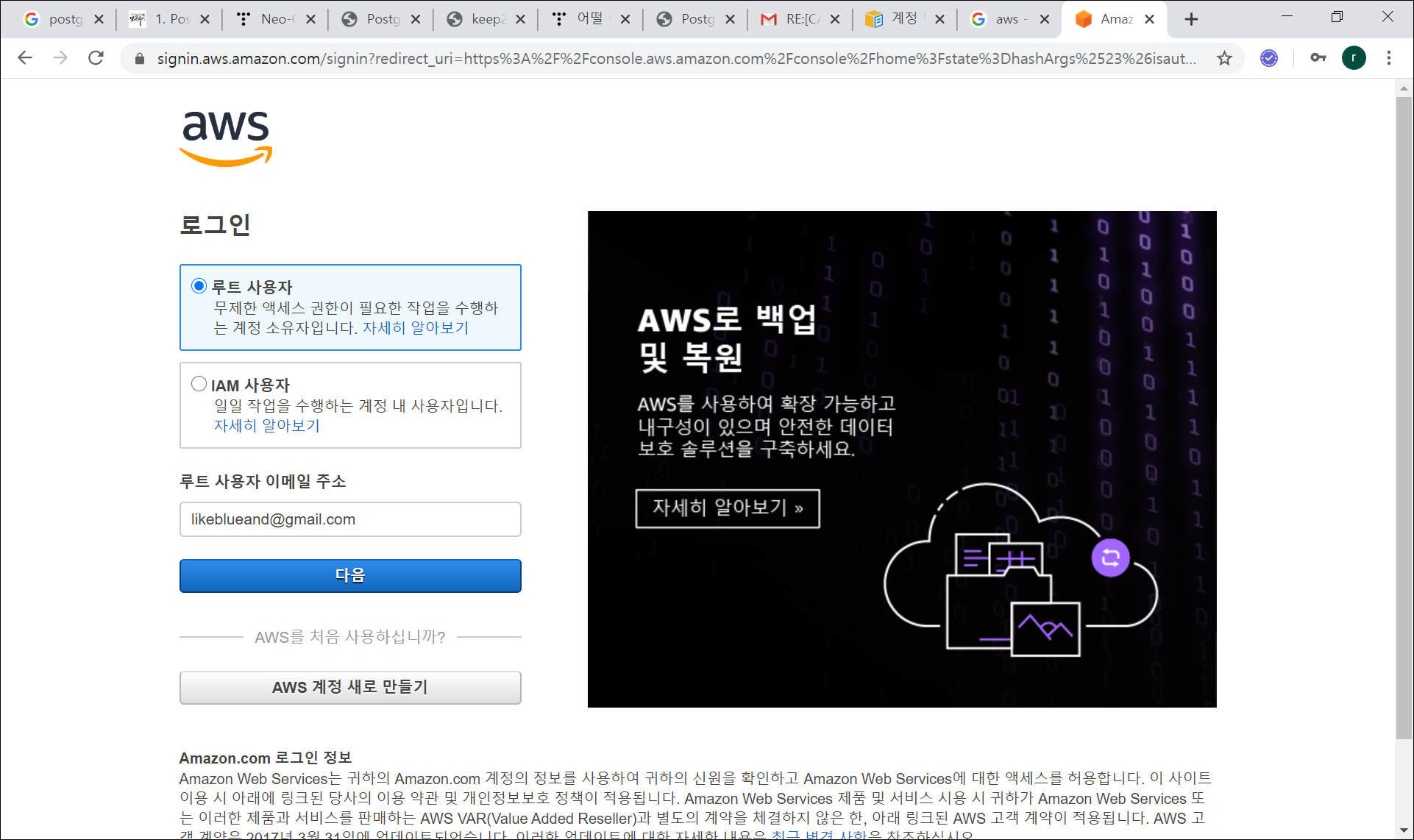The width and height of the screenshot is (1414, 840).
Task: Open the green profile avatar
Action: coord(1354,58)
